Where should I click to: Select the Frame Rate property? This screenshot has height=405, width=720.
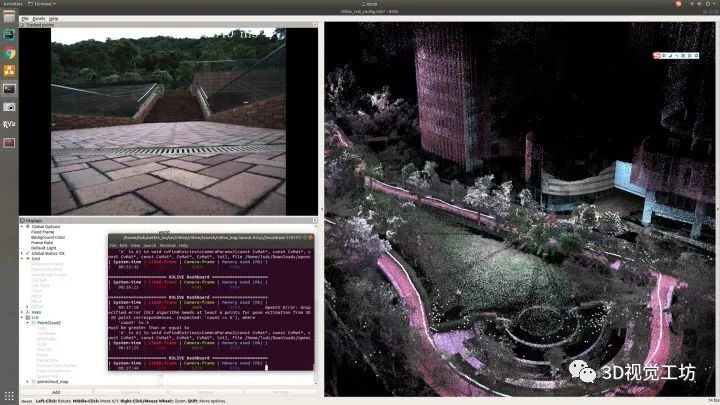point(42,242)
